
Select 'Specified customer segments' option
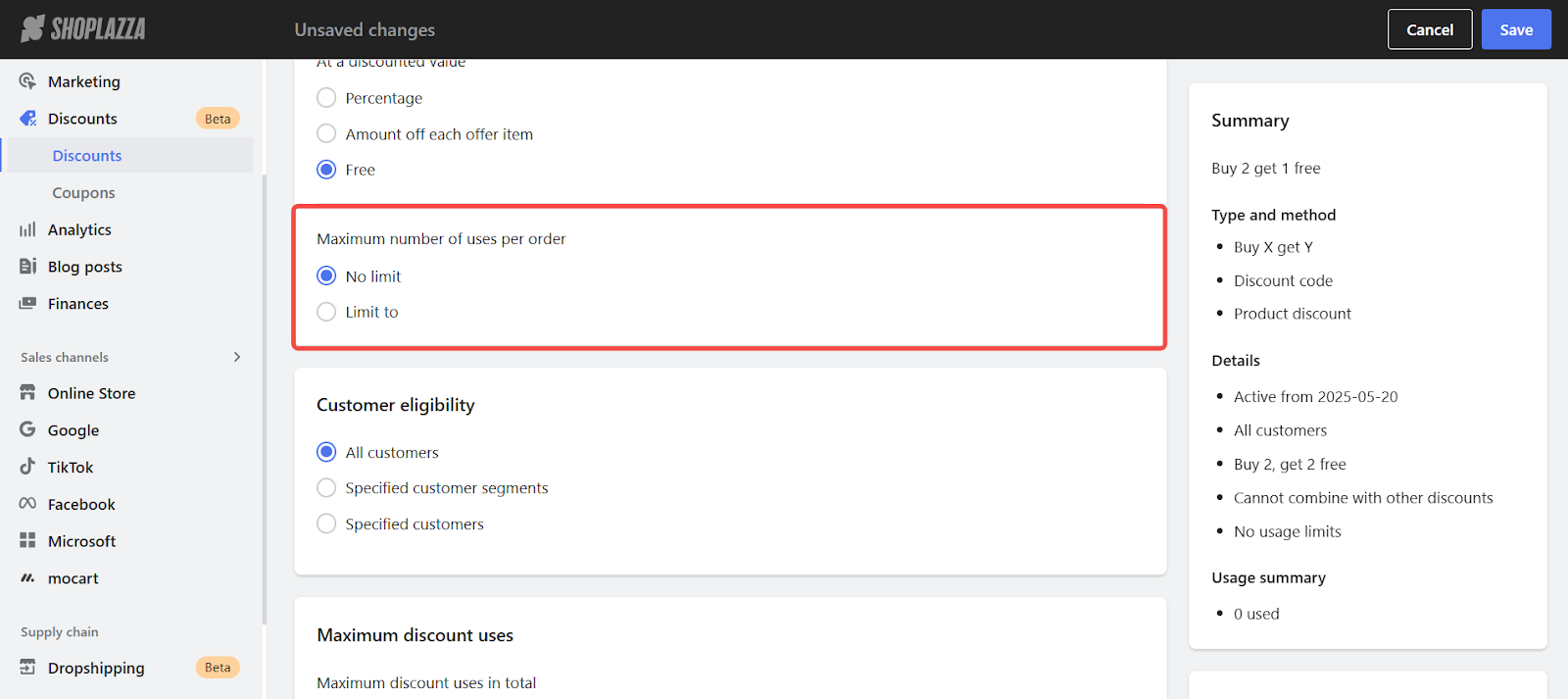point(326,488)
